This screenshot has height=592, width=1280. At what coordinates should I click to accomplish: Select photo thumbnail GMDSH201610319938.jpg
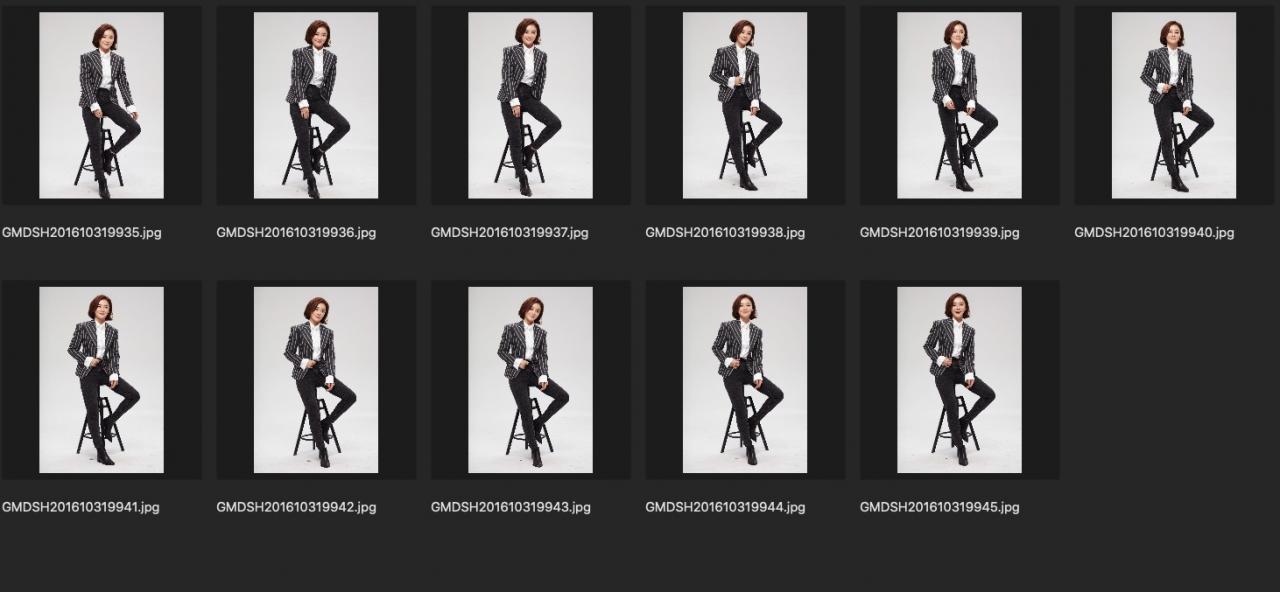745,105
